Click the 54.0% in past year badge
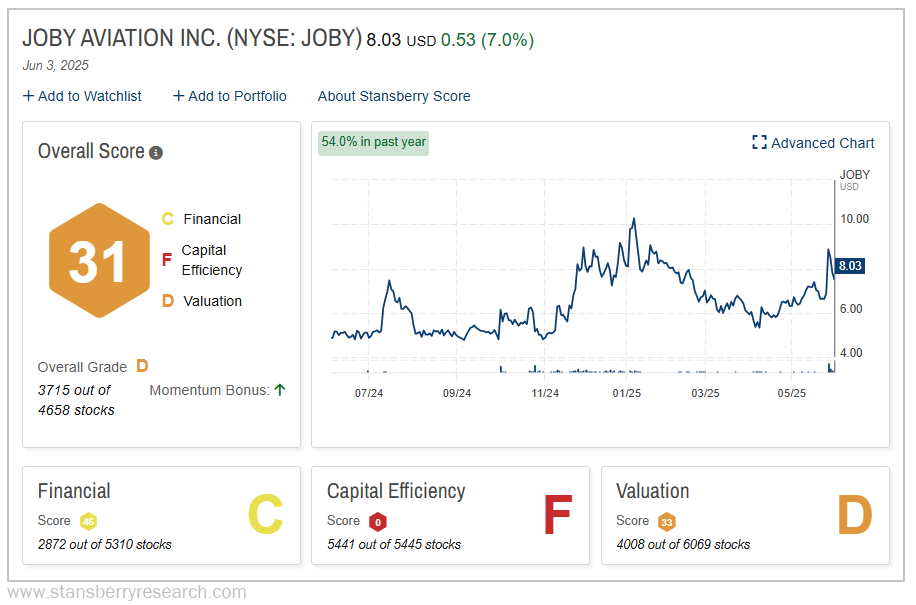 tap(374, 142)
